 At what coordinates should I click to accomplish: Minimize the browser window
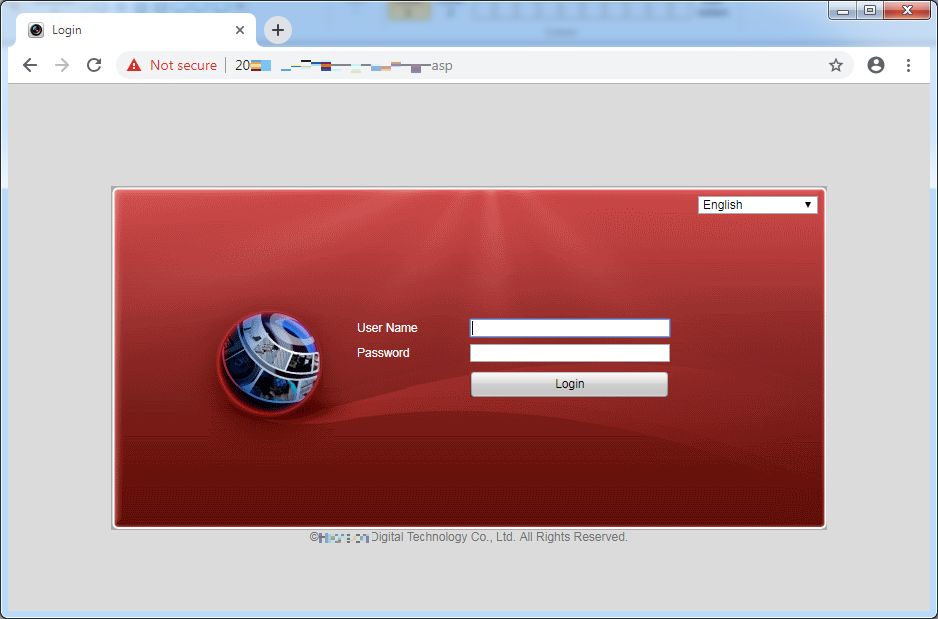click(x=843, y=10)
